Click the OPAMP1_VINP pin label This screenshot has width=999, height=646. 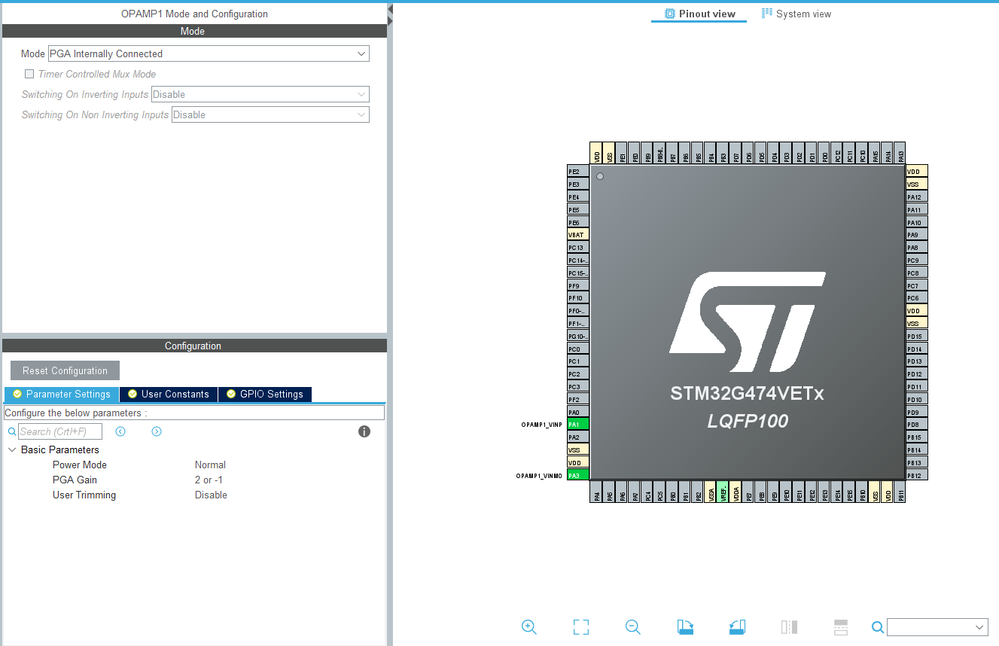(542, 425)
